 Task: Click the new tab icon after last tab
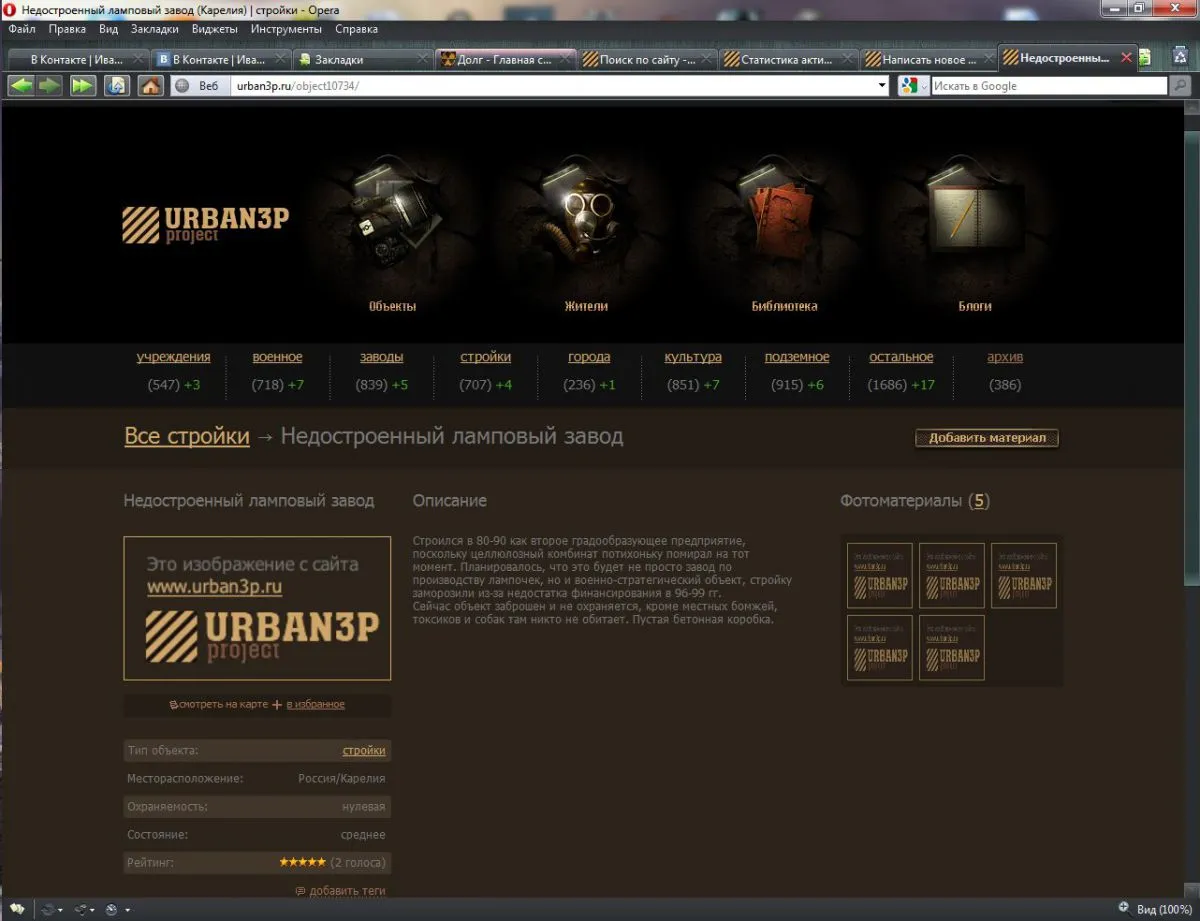click(x=1145, y=58)
